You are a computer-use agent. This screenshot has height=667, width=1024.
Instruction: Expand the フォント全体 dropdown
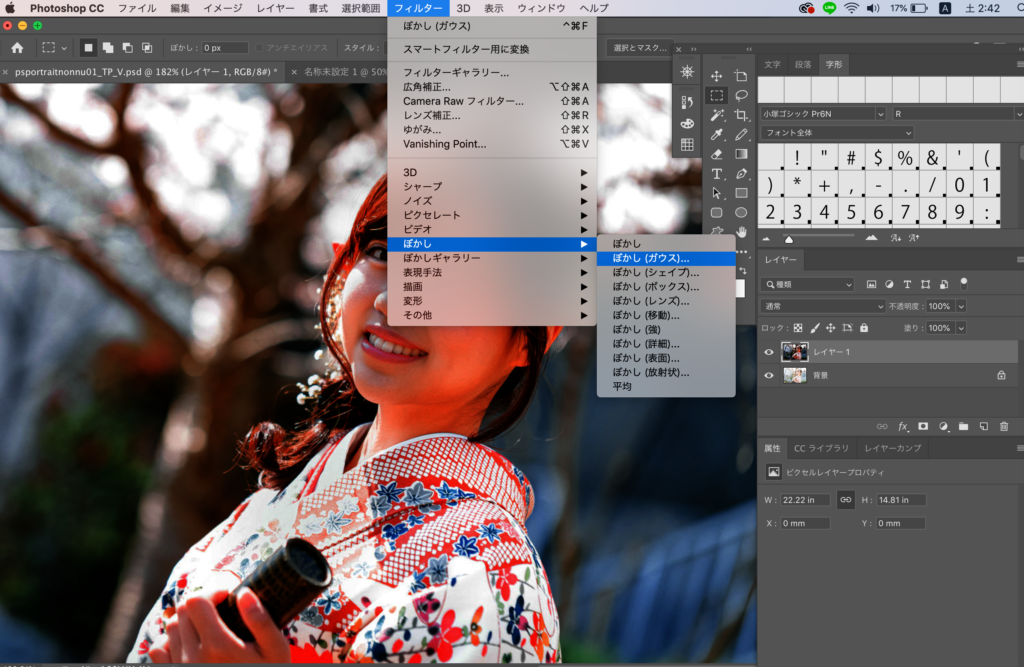pyautogui.click(x=837, y=133)
